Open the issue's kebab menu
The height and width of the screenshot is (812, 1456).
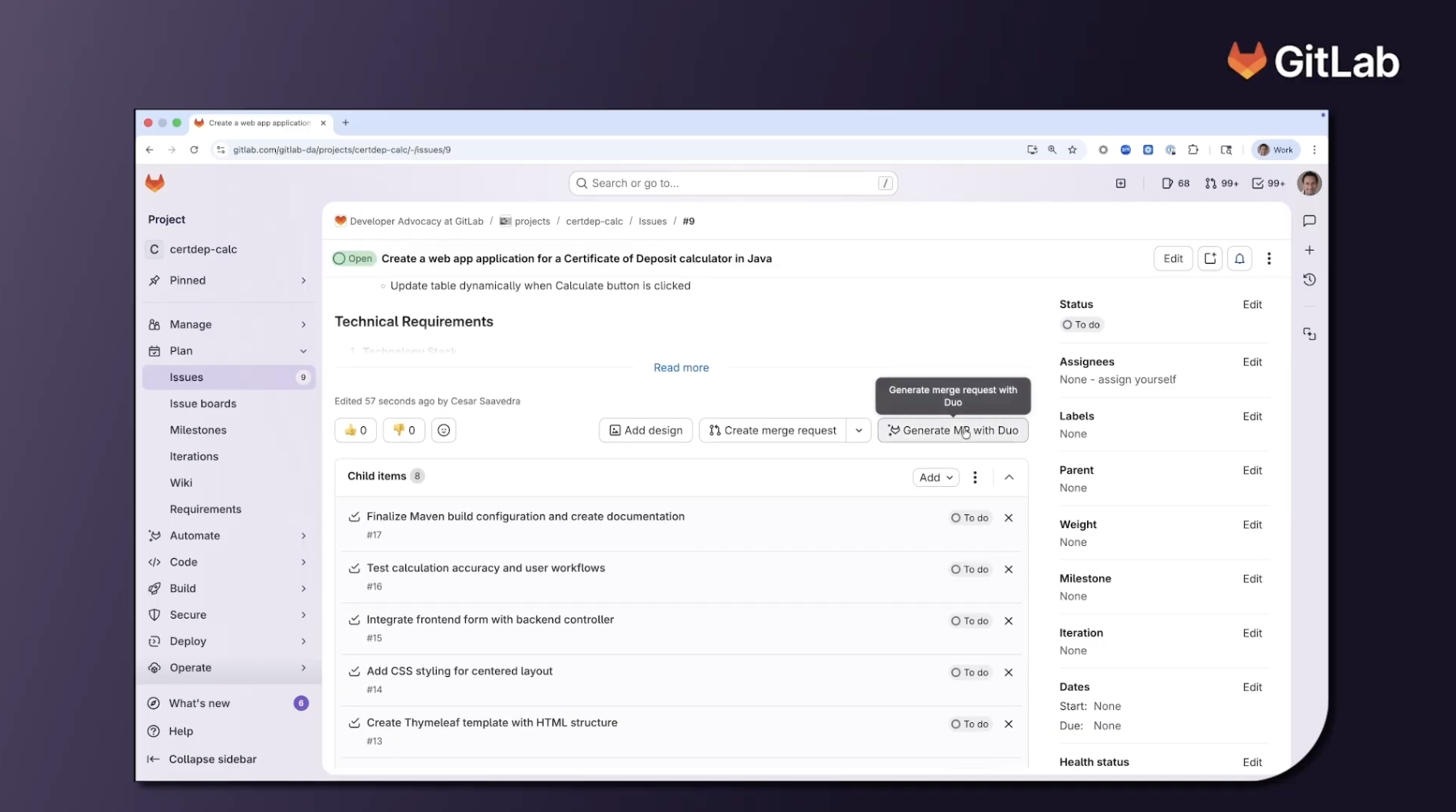1269,258
